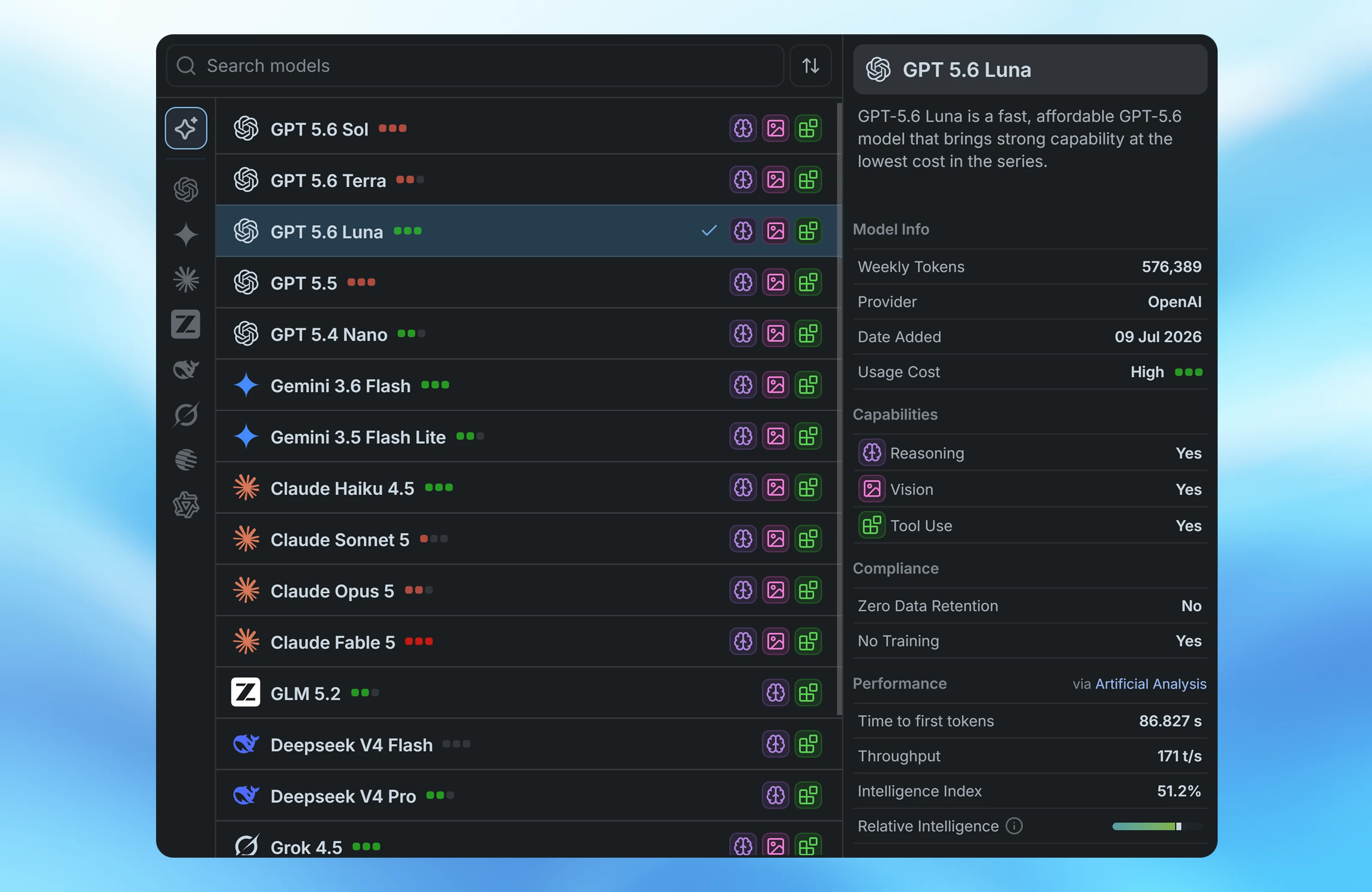Select the featured models sparkle filter
Viewport: 1372px width, 892px height.
(x=186, y=128)
